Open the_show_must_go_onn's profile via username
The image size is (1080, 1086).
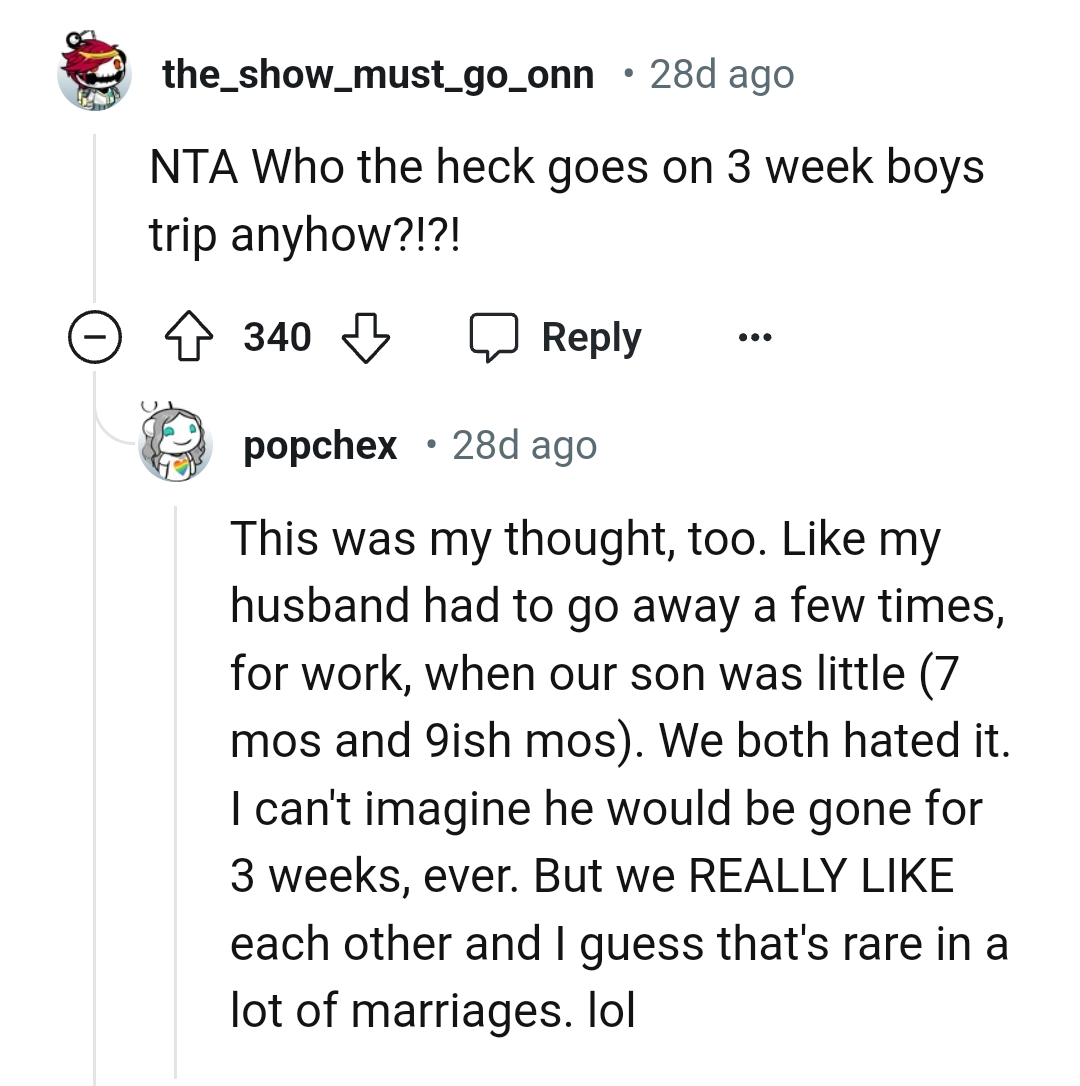(380, 72)
